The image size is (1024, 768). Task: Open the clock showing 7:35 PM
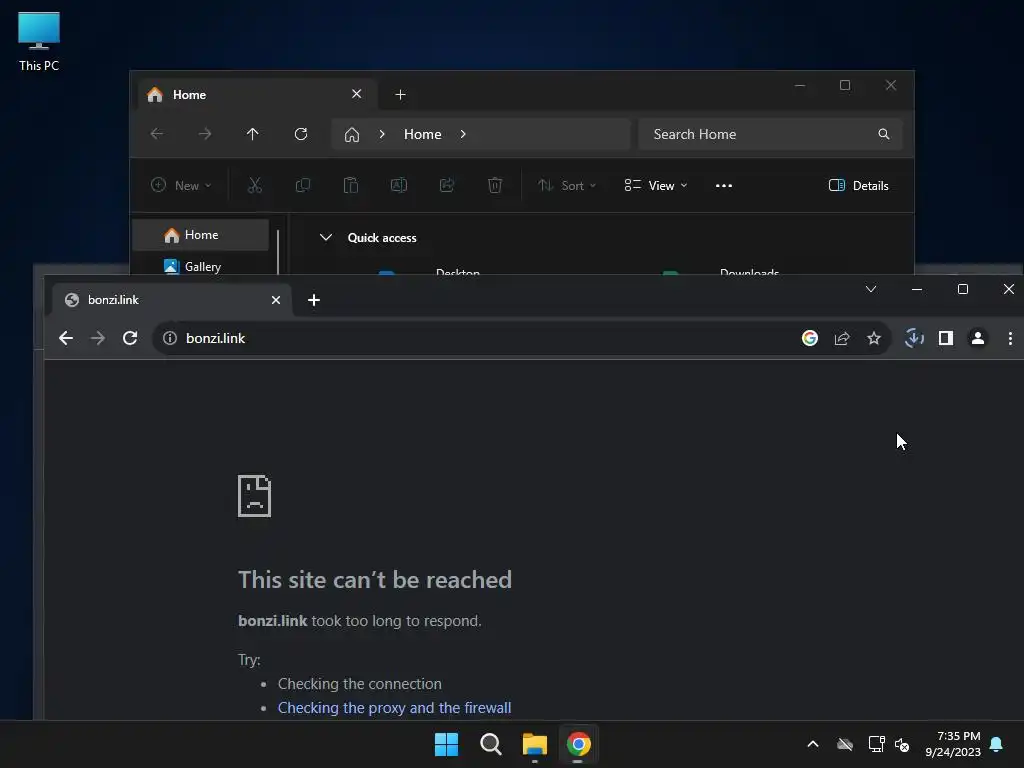(953, 744)
